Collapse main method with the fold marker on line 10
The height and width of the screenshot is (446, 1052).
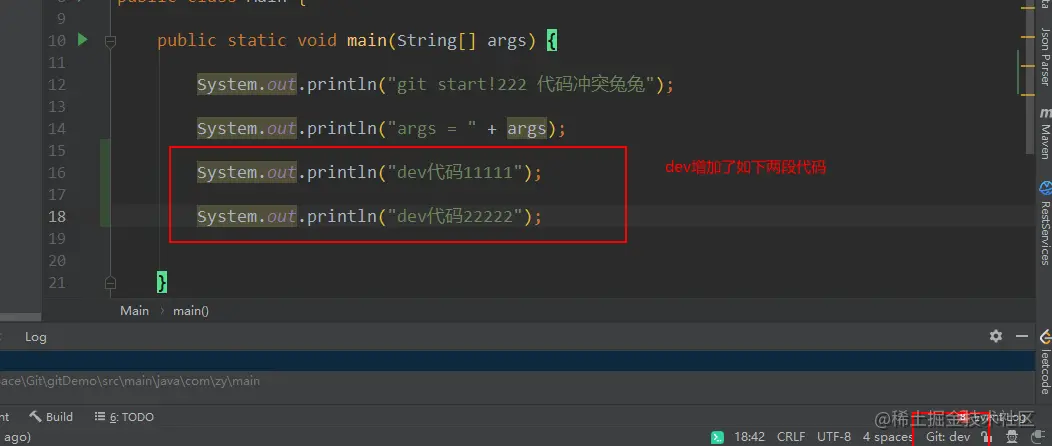111,42
